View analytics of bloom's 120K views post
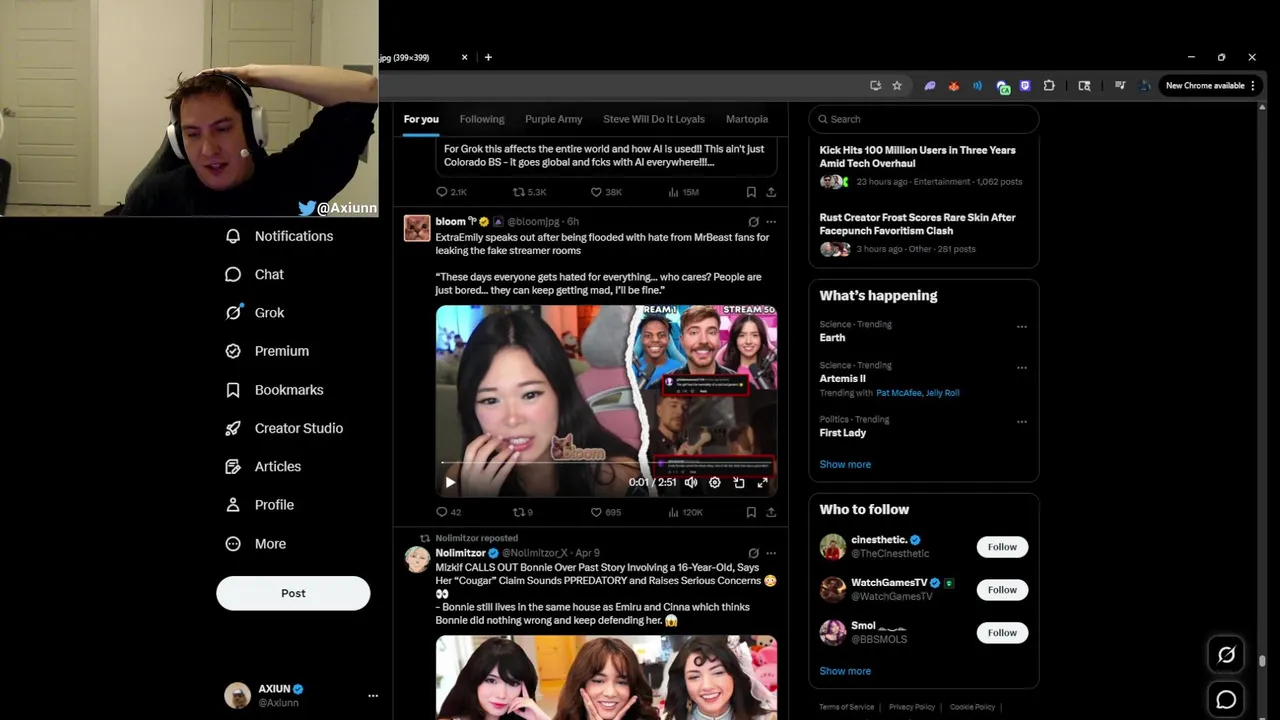The width and height of the screenshot is (1280, 720). point(685,512)
